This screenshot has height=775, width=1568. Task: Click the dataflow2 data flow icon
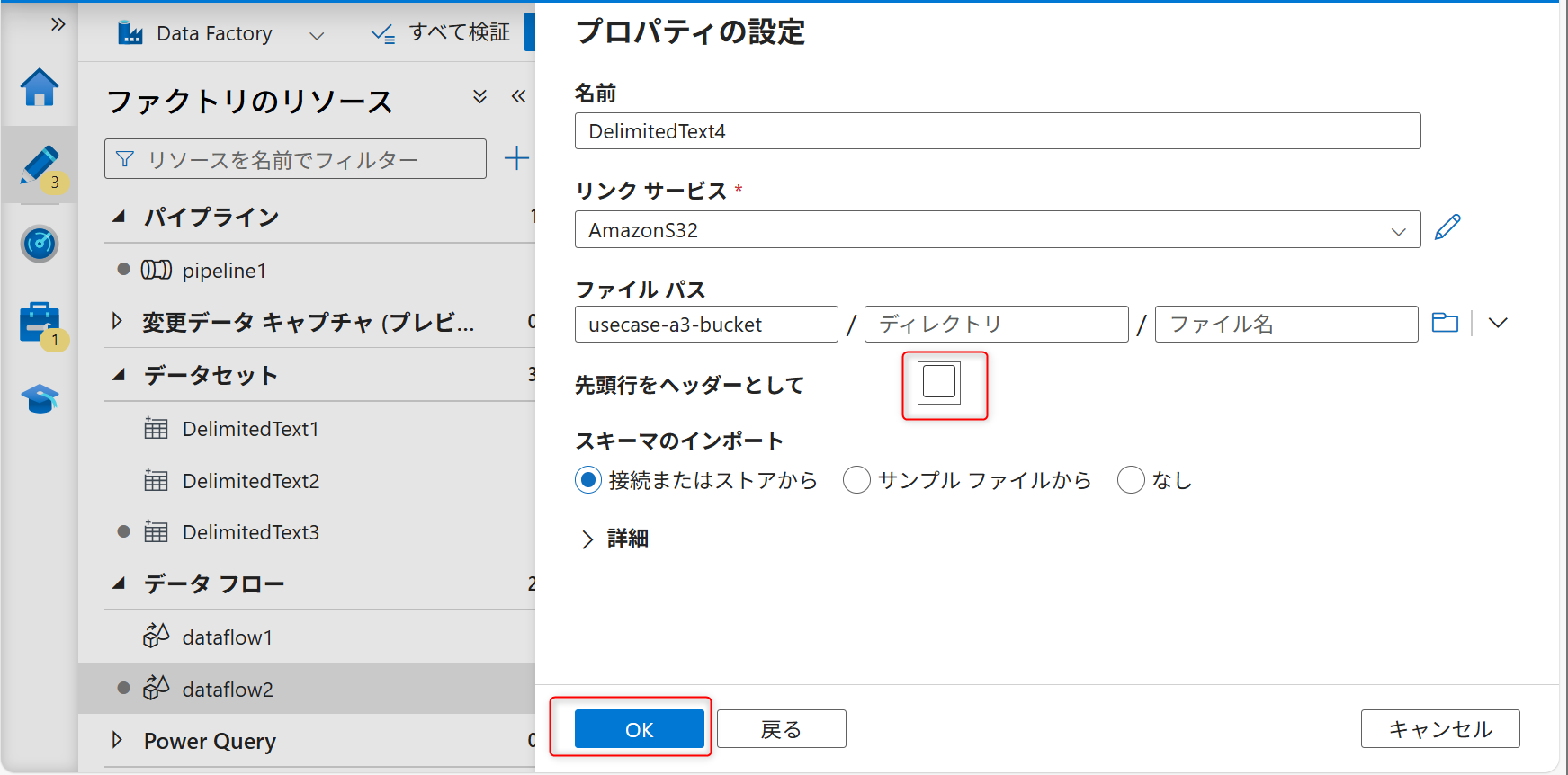tap(157, 688)
